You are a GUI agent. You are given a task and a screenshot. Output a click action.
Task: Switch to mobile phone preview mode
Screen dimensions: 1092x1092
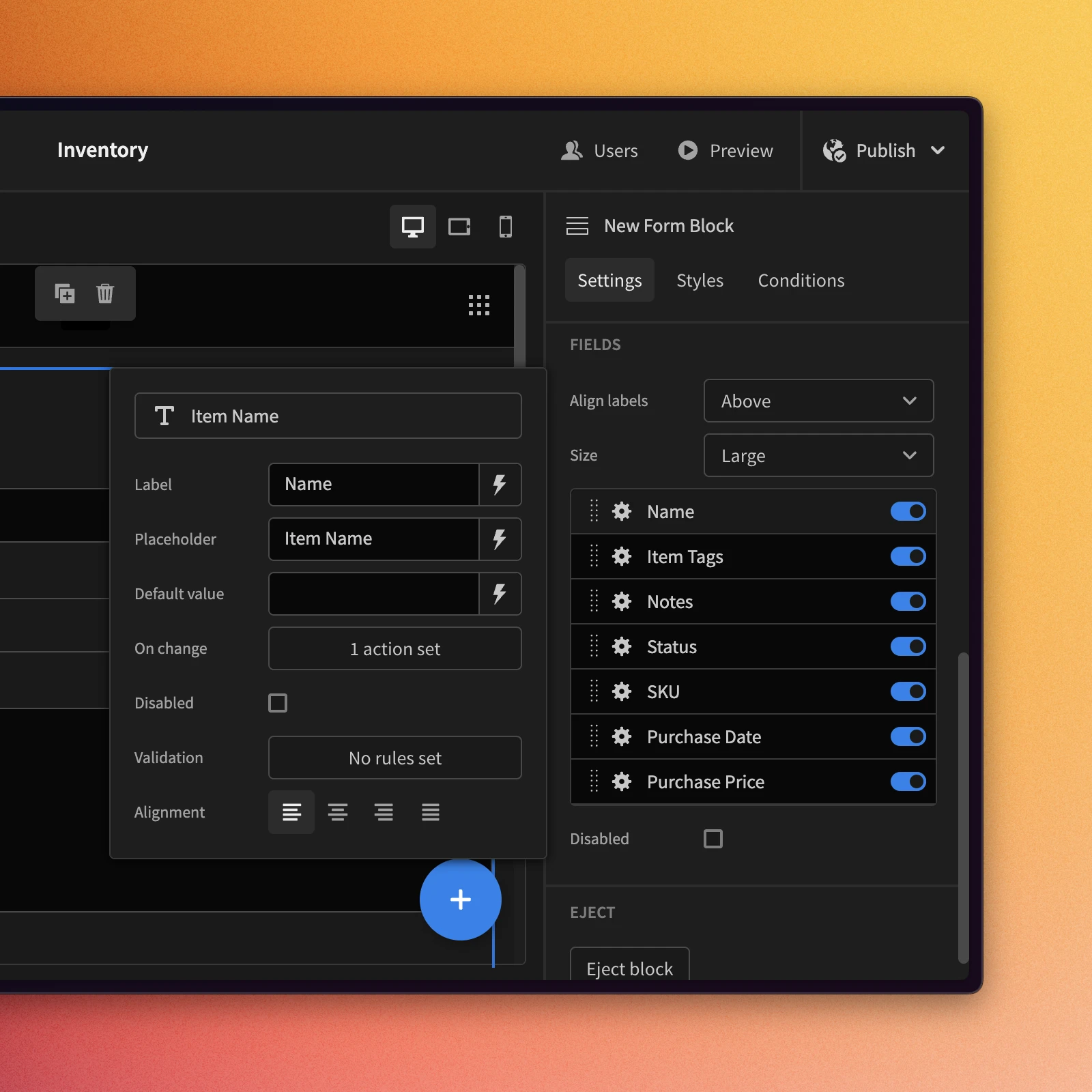[x=505, y=227]
